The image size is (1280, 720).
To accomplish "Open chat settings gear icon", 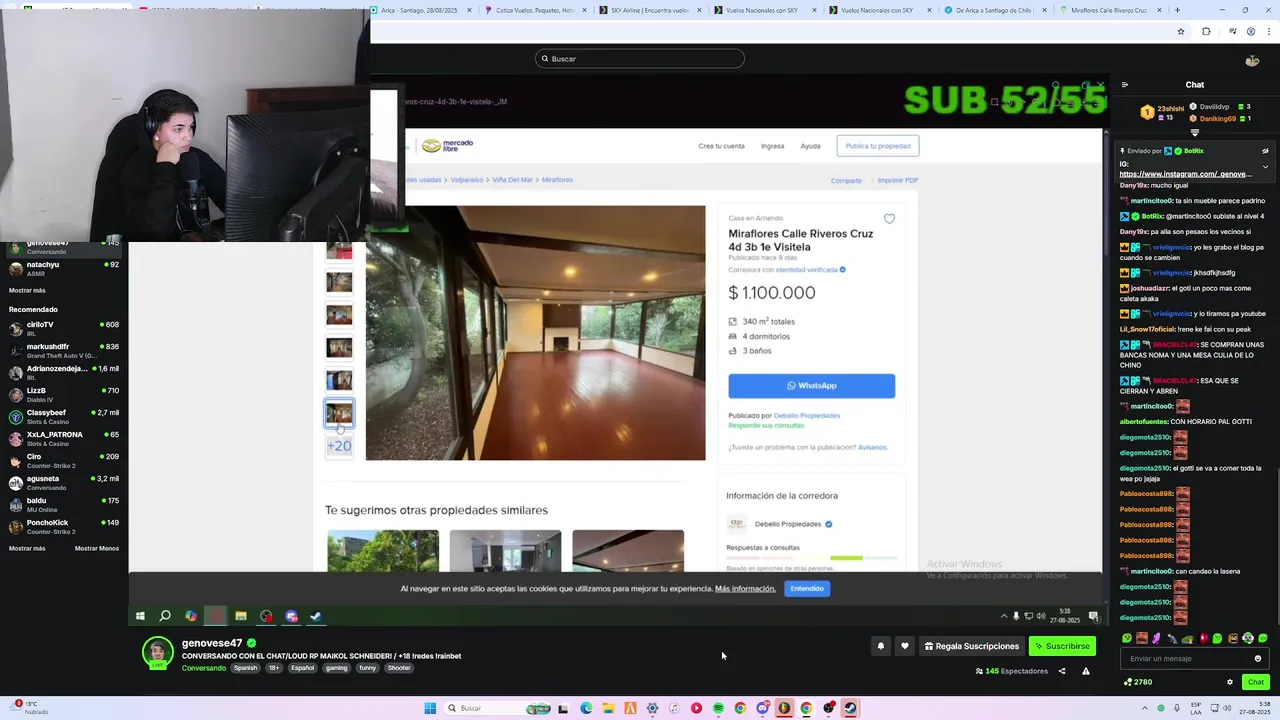I will (x=1230, y=682).
